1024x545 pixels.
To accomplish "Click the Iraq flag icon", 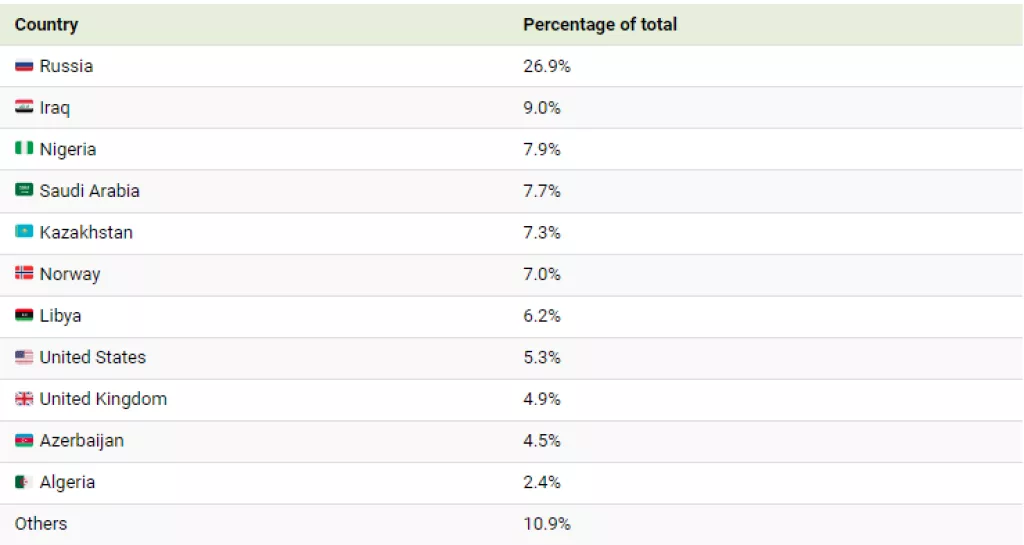I will [24, 107].
